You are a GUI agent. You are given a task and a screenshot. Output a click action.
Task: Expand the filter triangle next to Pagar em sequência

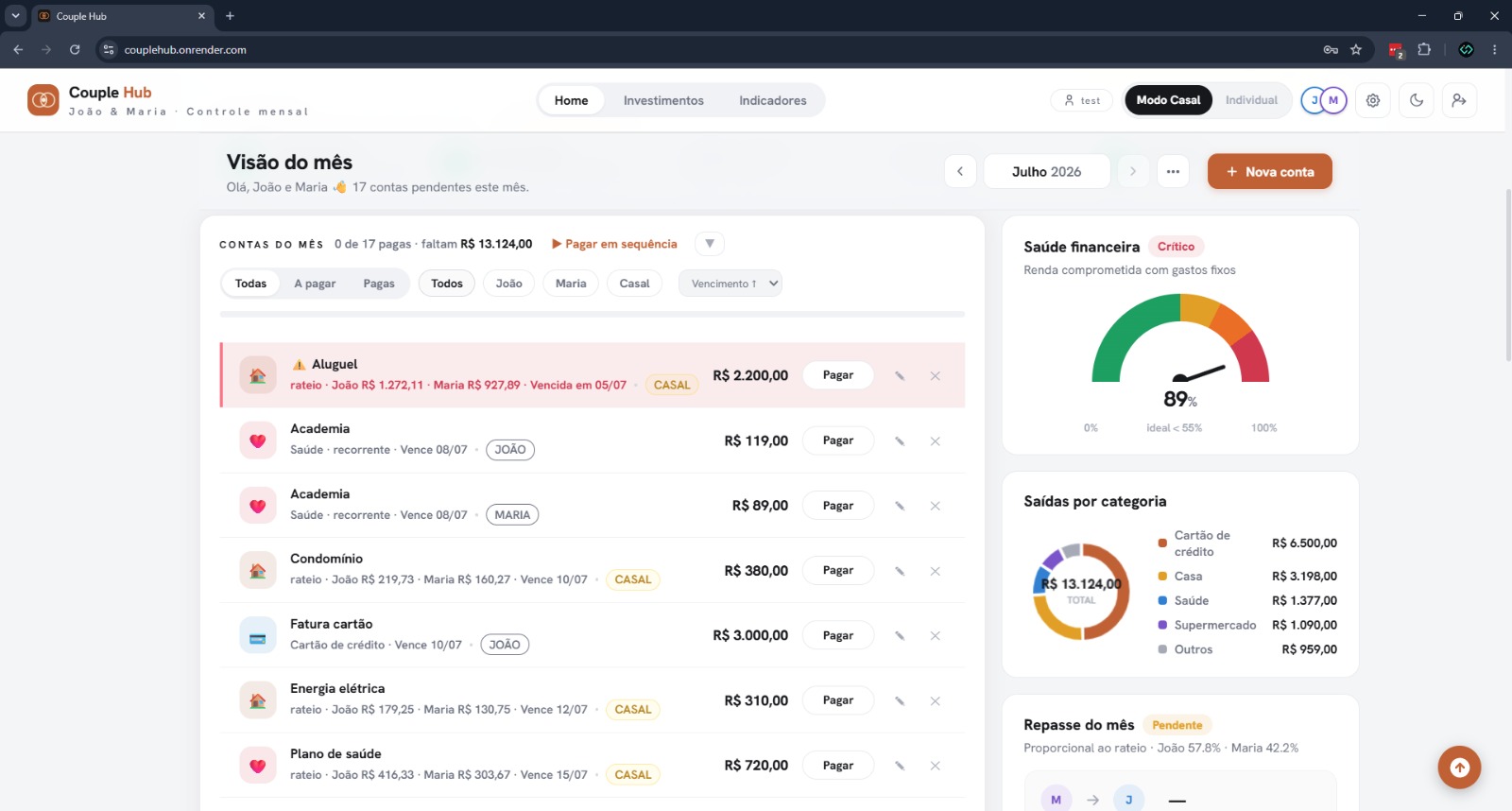pyautogui.click(x=710, y=244)
